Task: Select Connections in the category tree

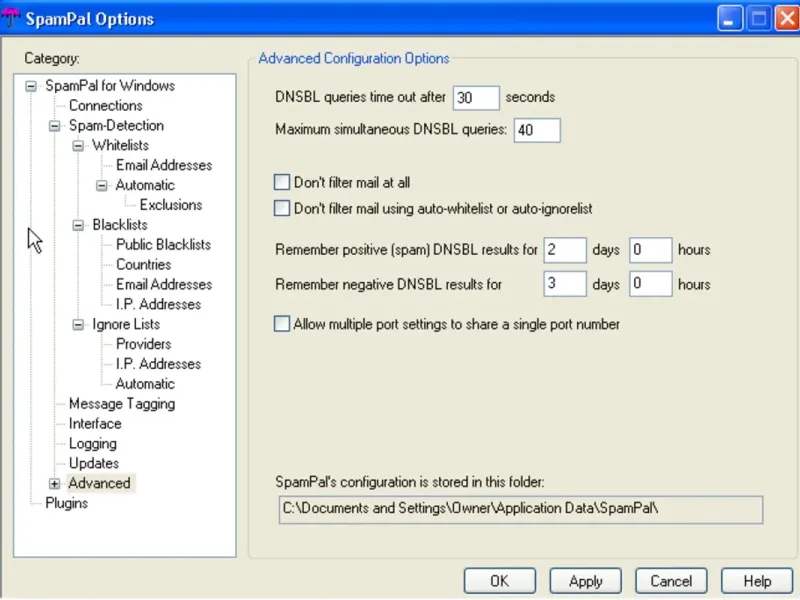Action: (106, 105)
